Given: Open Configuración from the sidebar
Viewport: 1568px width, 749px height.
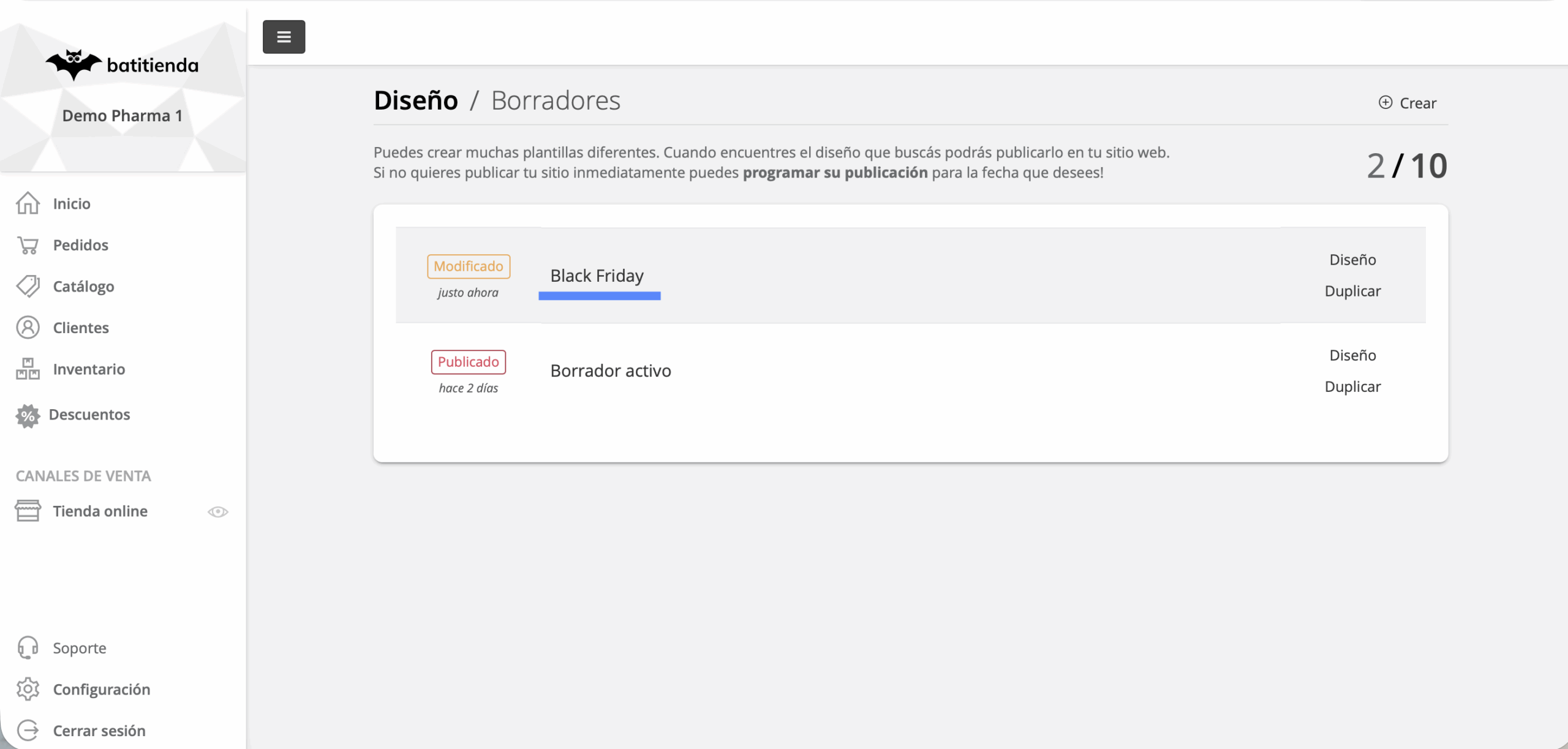Looking at the screenshot, I should (101, 690).
